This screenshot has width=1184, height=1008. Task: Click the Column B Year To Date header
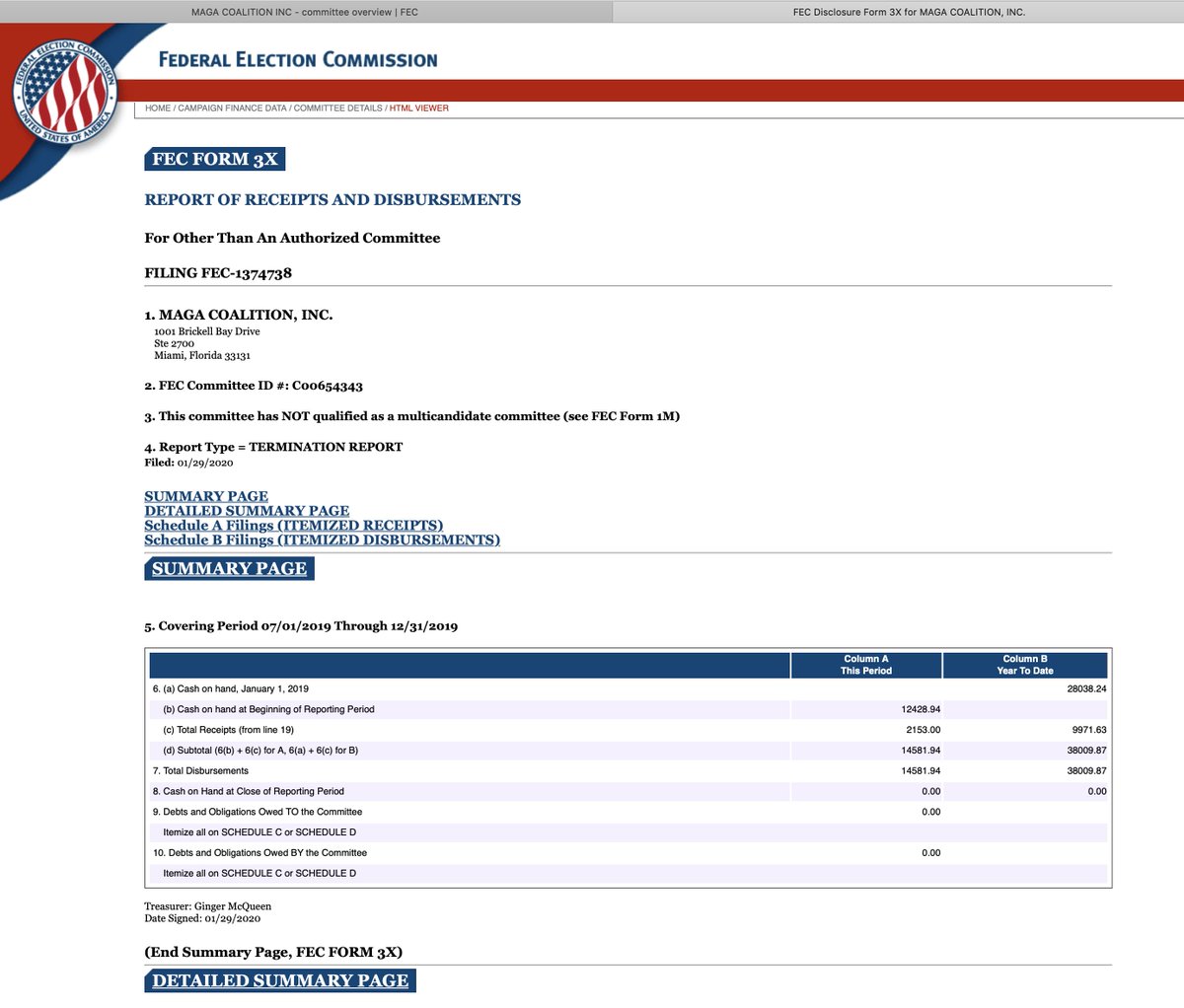1025,665
